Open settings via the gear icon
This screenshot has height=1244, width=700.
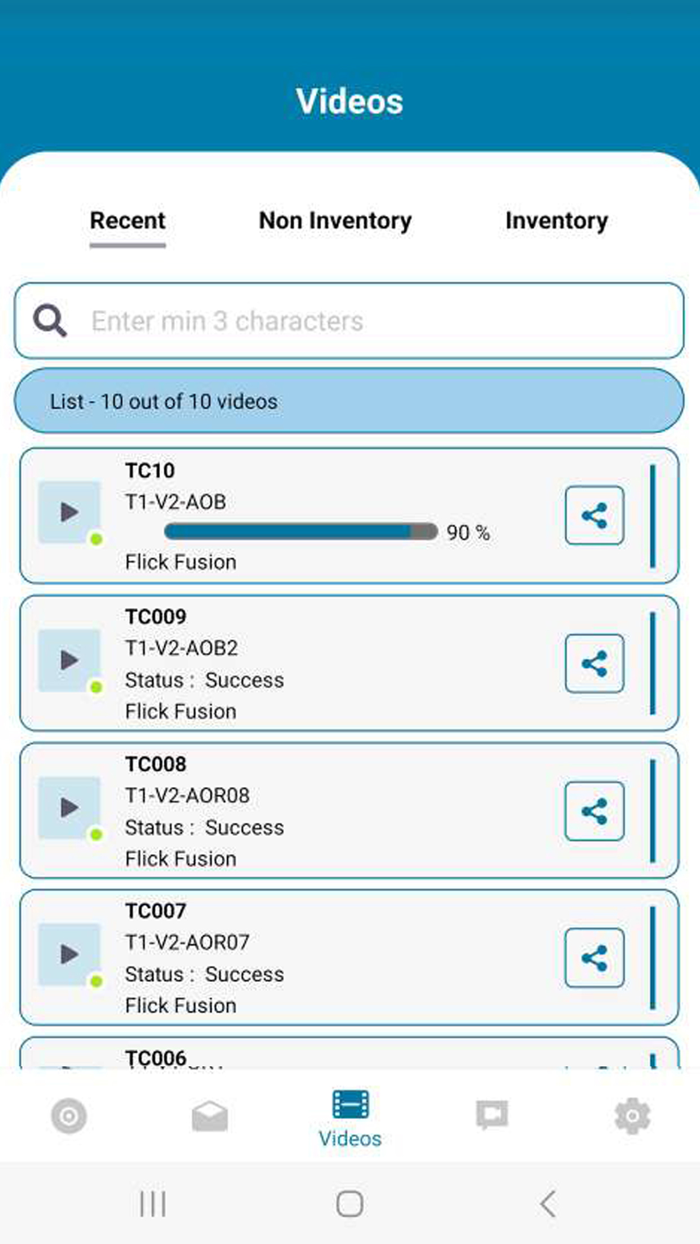click(x=632, y=1115)
